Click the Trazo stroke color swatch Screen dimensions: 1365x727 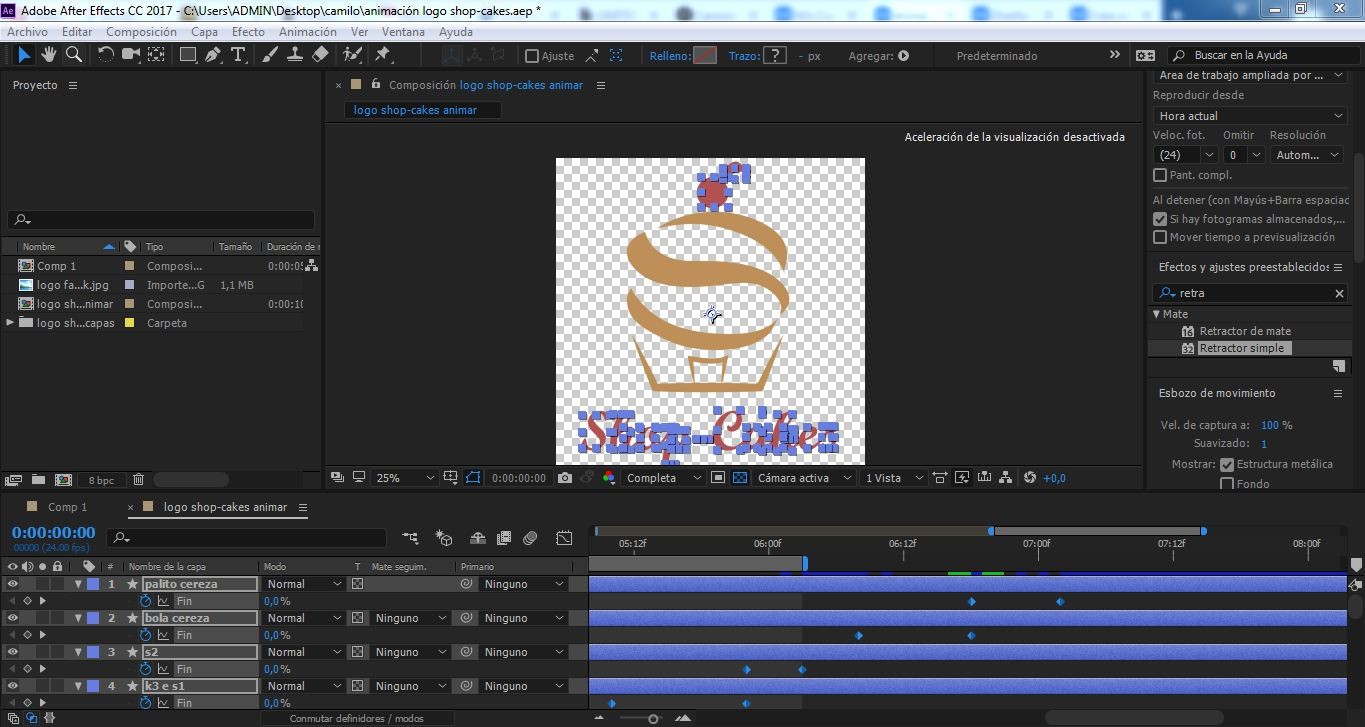774,56
